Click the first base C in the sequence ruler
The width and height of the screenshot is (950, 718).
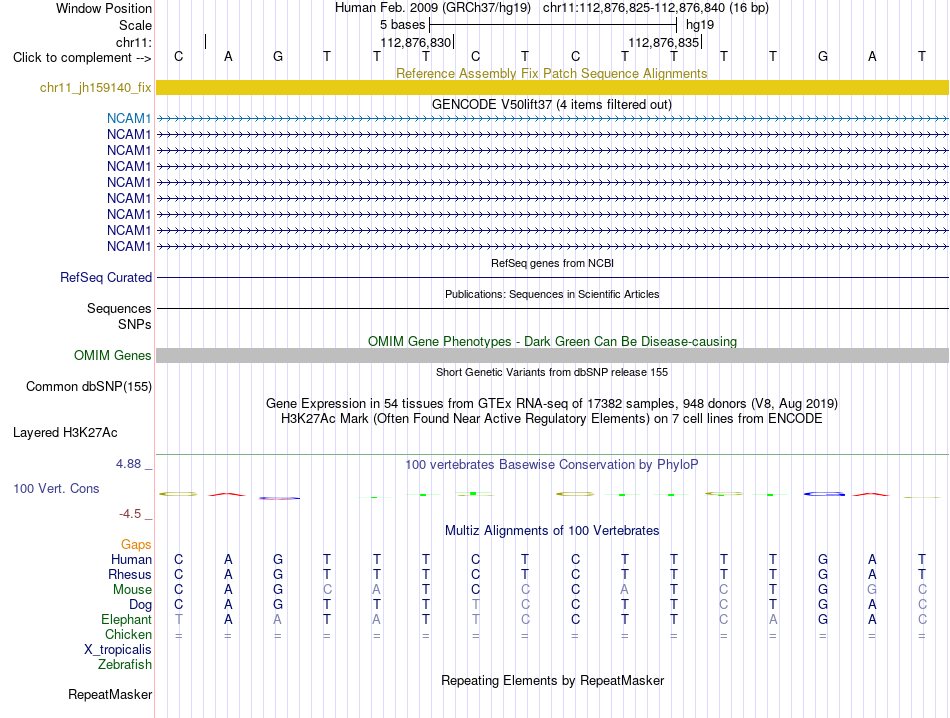(x=178, y=56)
